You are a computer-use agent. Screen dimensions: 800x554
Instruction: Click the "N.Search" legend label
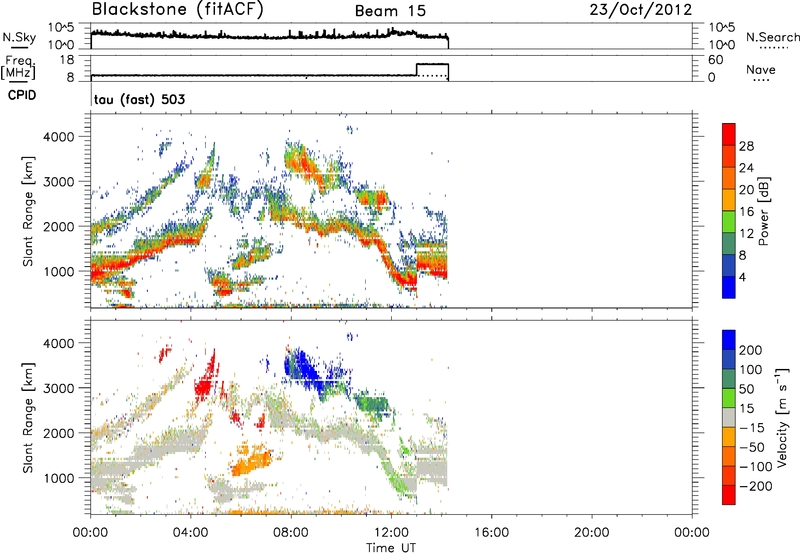(x=772, y=37)
